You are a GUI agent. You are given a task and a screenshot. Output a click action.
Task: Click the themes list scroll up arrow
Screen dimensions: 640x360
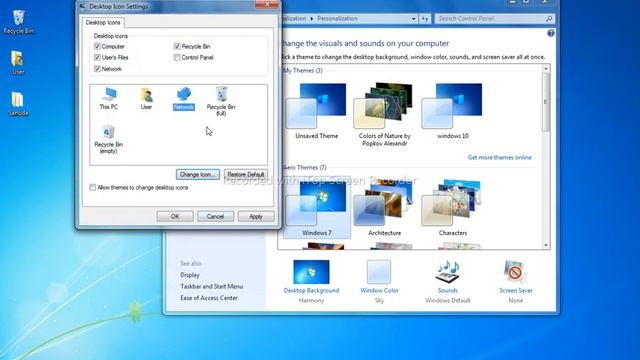tap(546, 69)
